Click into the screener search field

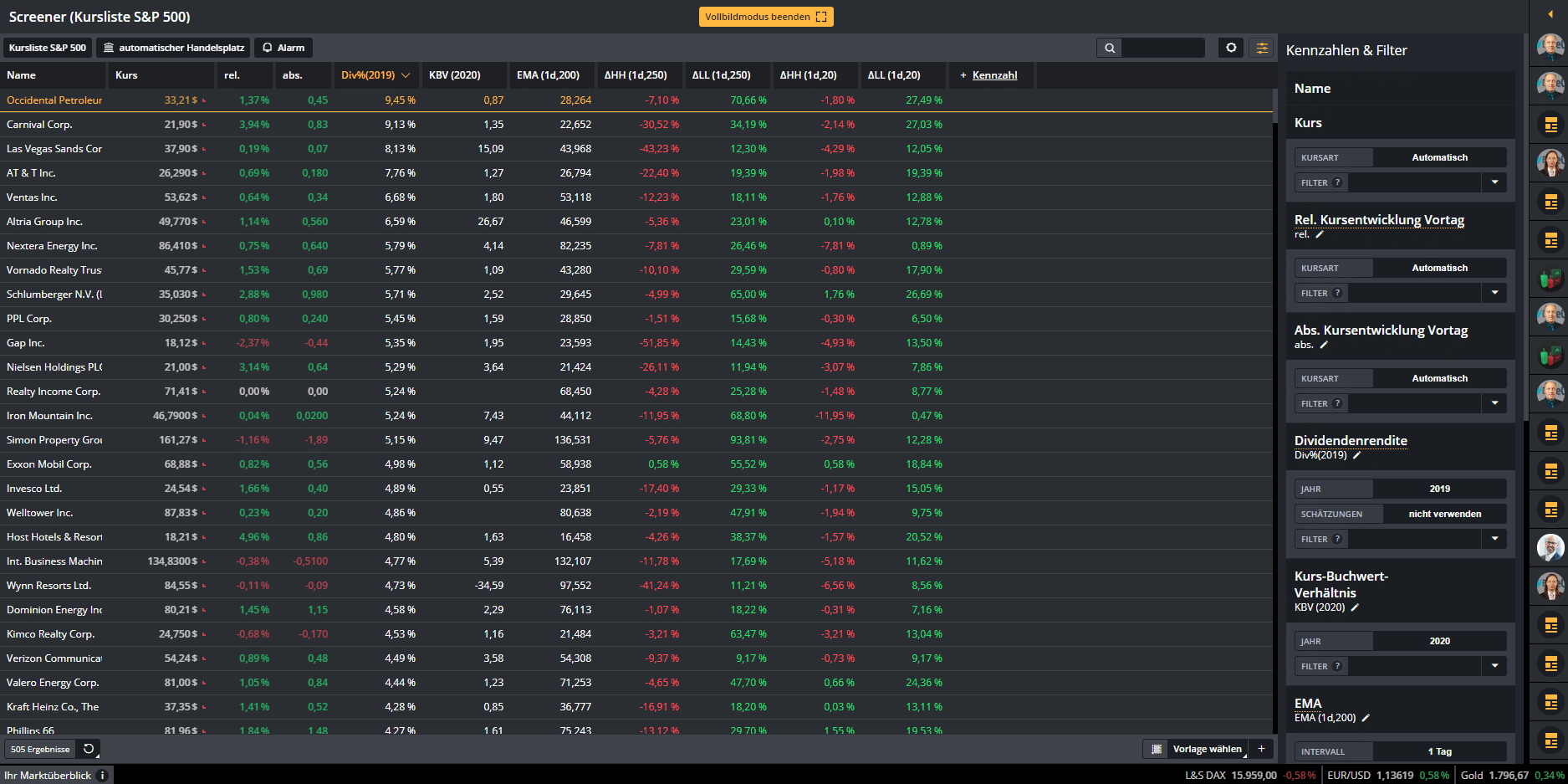(x=1162, y=48)
